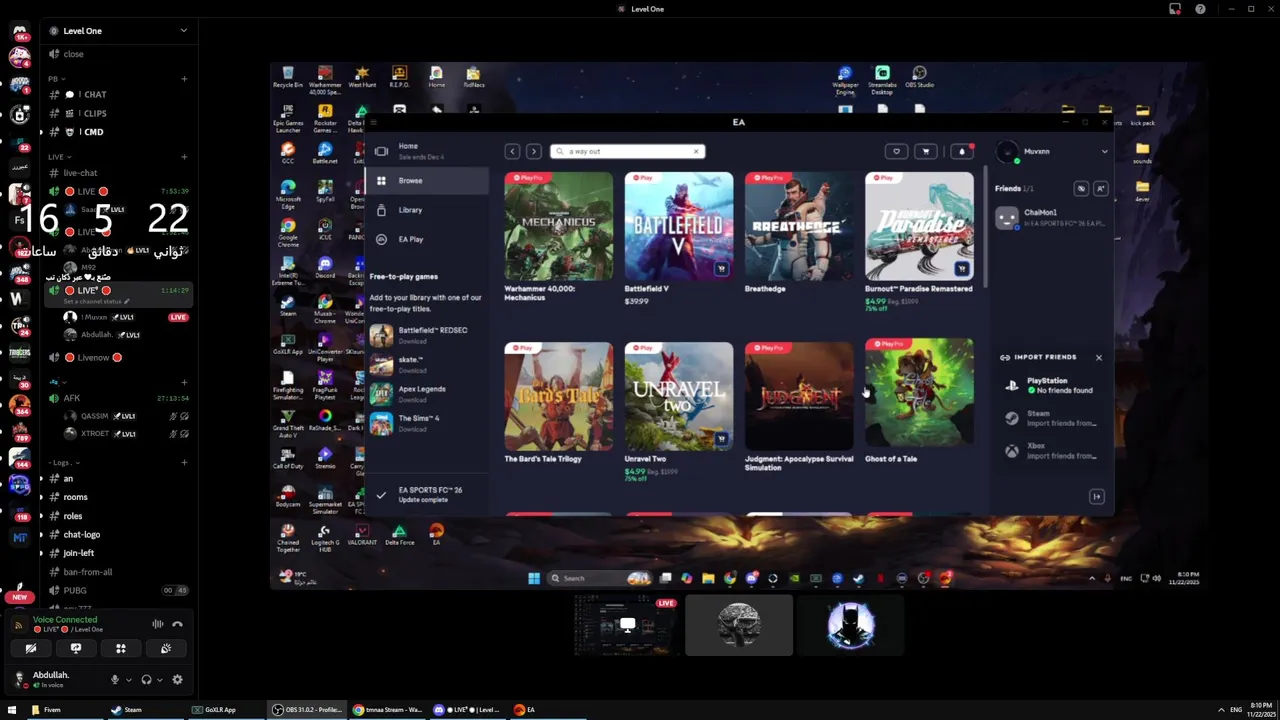Mute microphone in Discord user panel
This screenshot has width=1280, height=720.
pyautogui.click(x=115, y=680)
